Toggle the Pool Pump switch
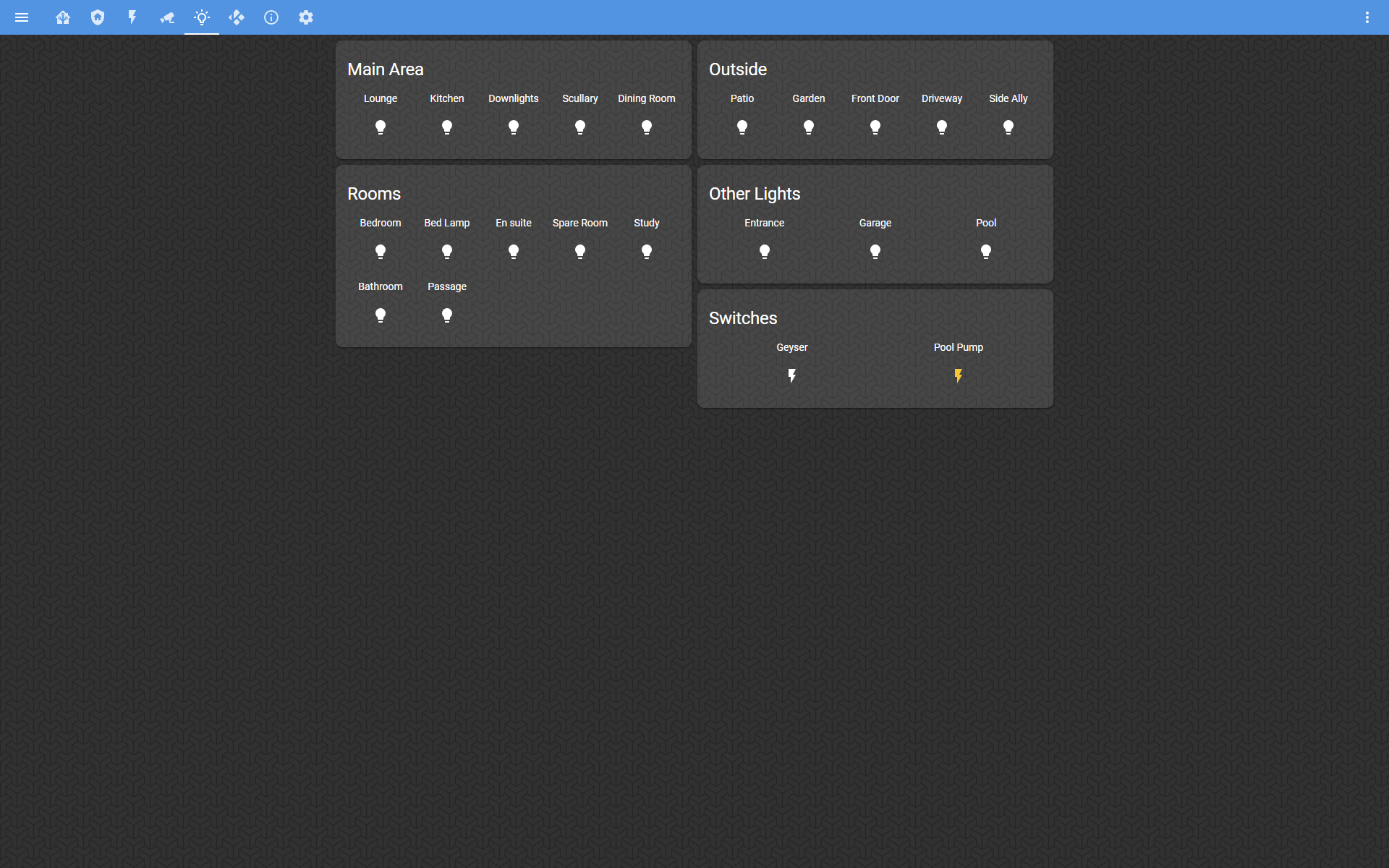Screen dimensions: 1389x868 (x=958, y=376)
